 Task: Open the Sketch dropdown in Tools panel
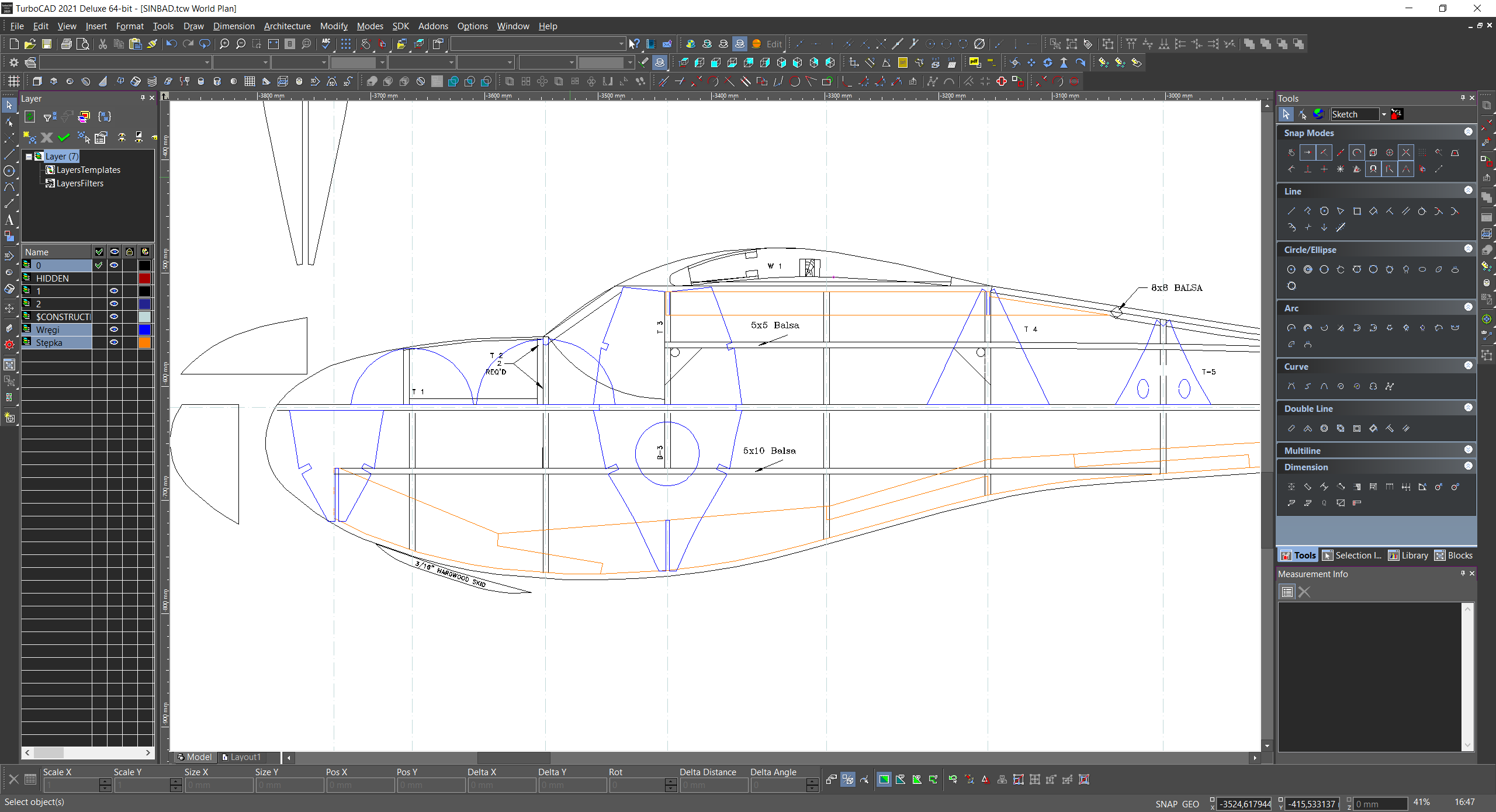[1383, 114]
